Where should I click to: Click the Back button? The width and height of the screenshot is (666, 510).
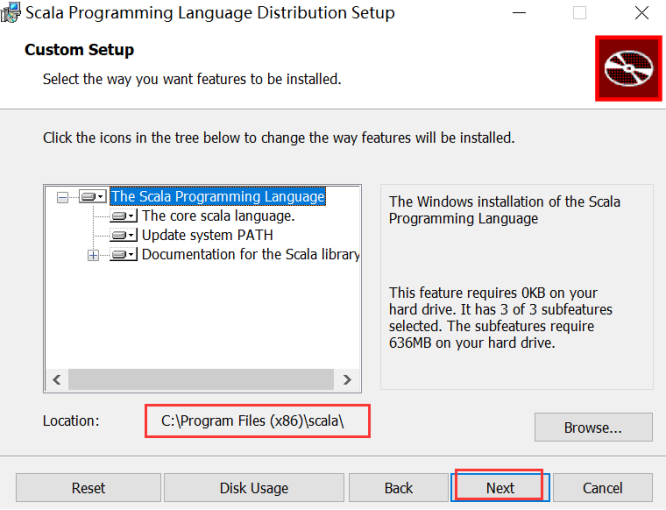tap(398, 487)
